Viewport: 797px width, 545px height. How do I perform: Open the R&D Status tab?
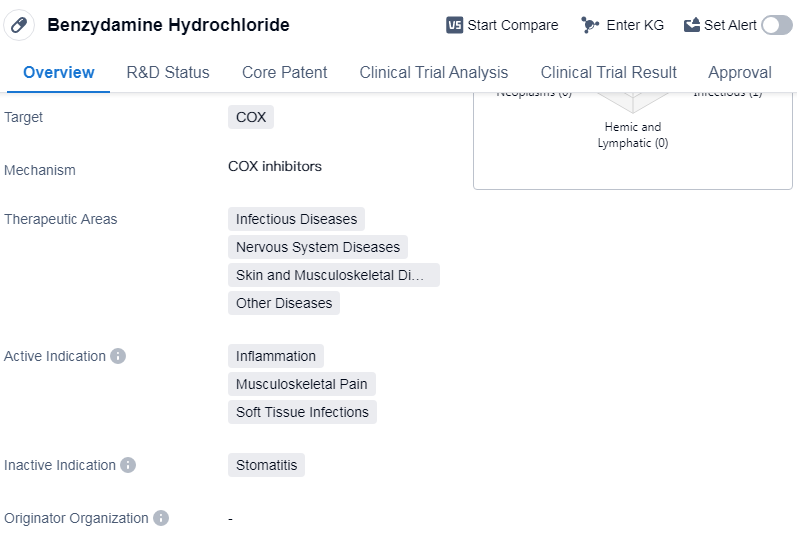(x=168, y=72)
